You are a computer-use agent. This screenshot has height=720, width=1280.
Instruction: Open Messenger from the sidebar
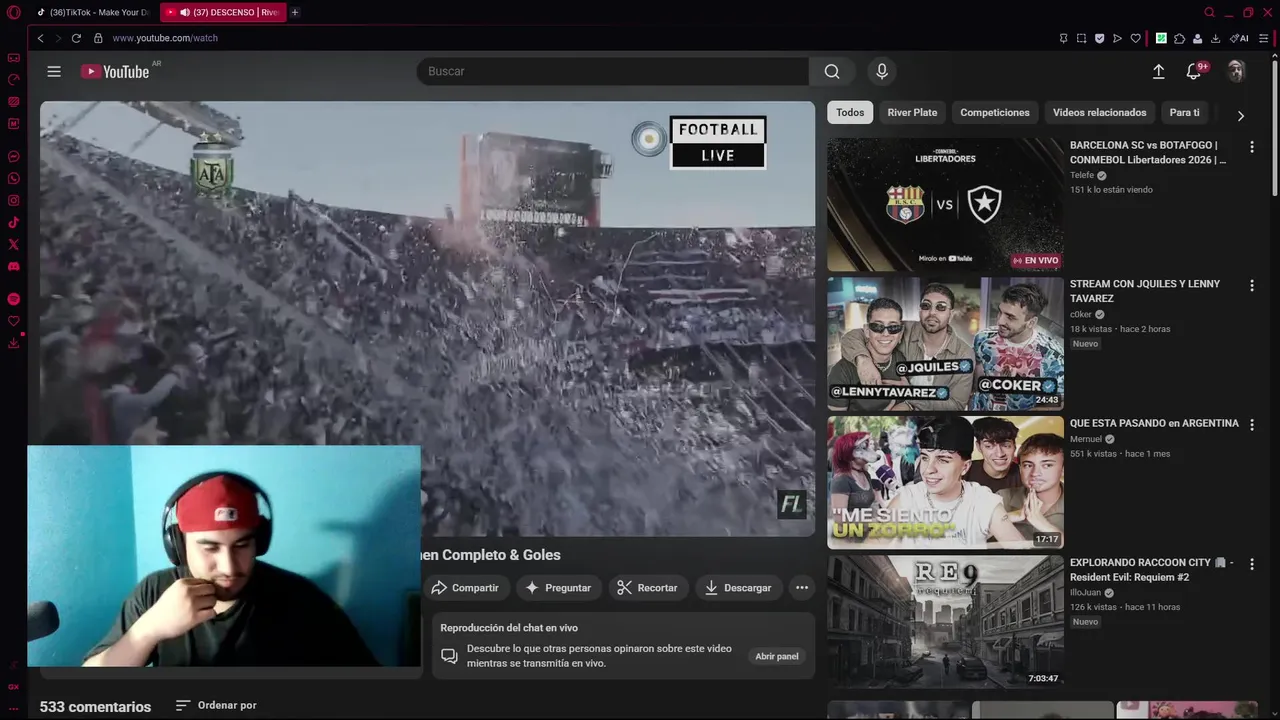tap(13, 157)
